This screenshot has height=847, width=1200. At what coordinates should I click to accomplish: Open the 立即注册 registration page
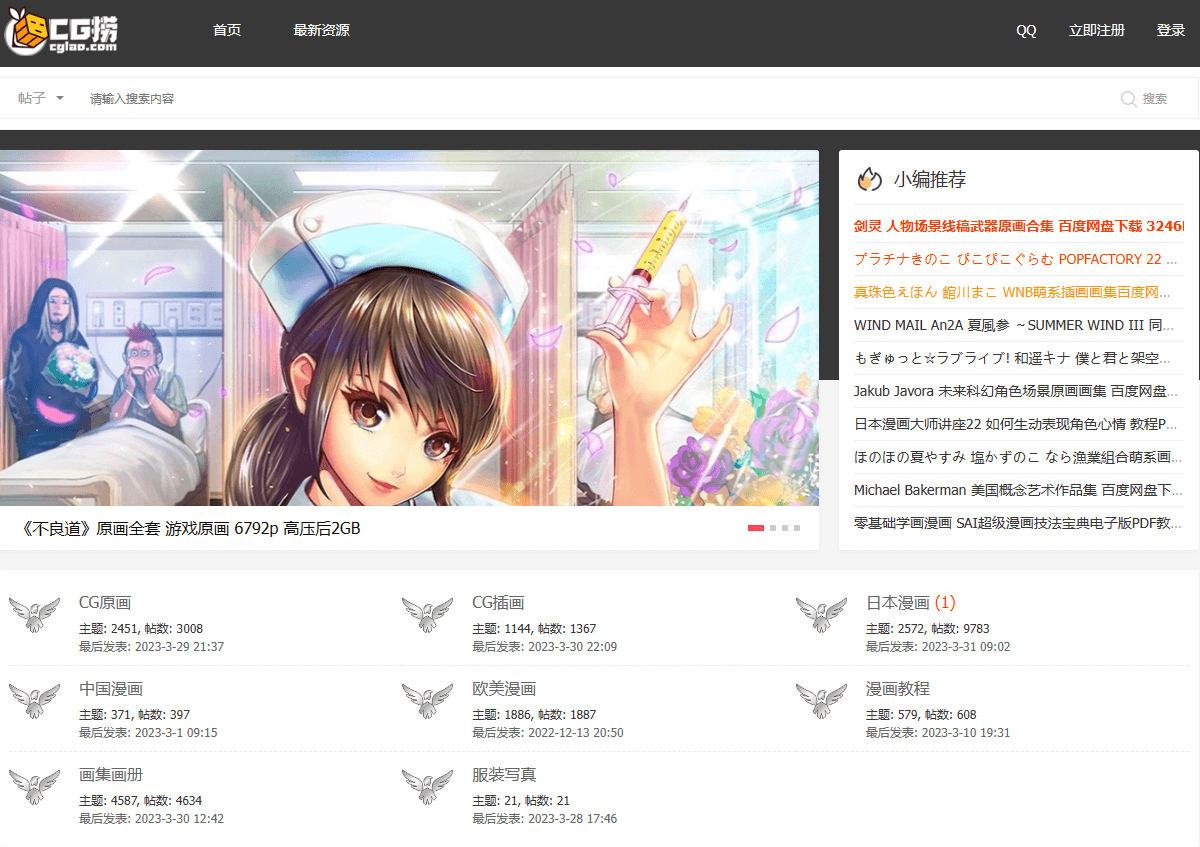(1097, 30)
